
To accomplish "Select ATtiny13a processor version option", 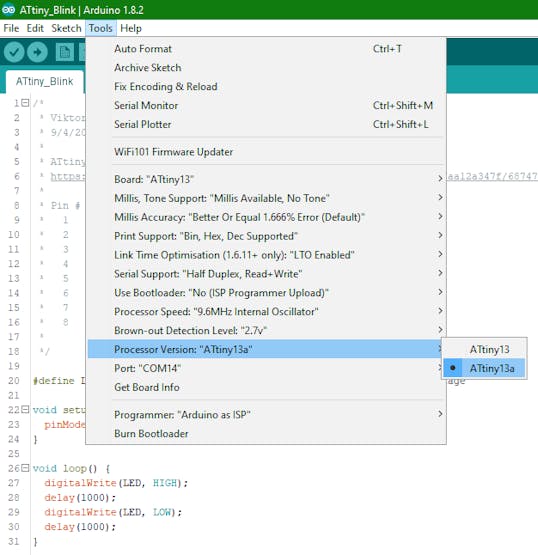I will tap(484, 368).
